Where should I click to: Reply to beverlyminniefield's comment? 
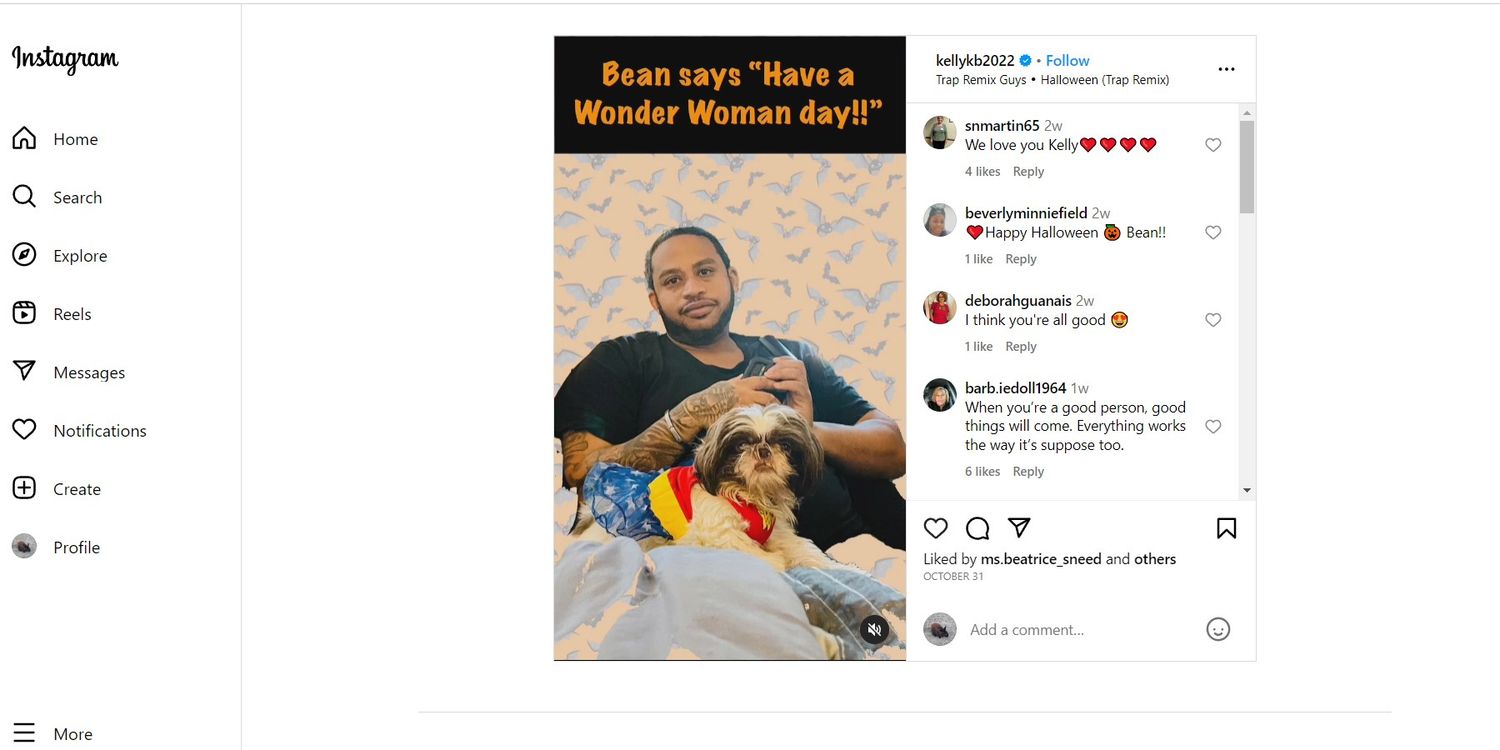click(x=1020, y=259)
